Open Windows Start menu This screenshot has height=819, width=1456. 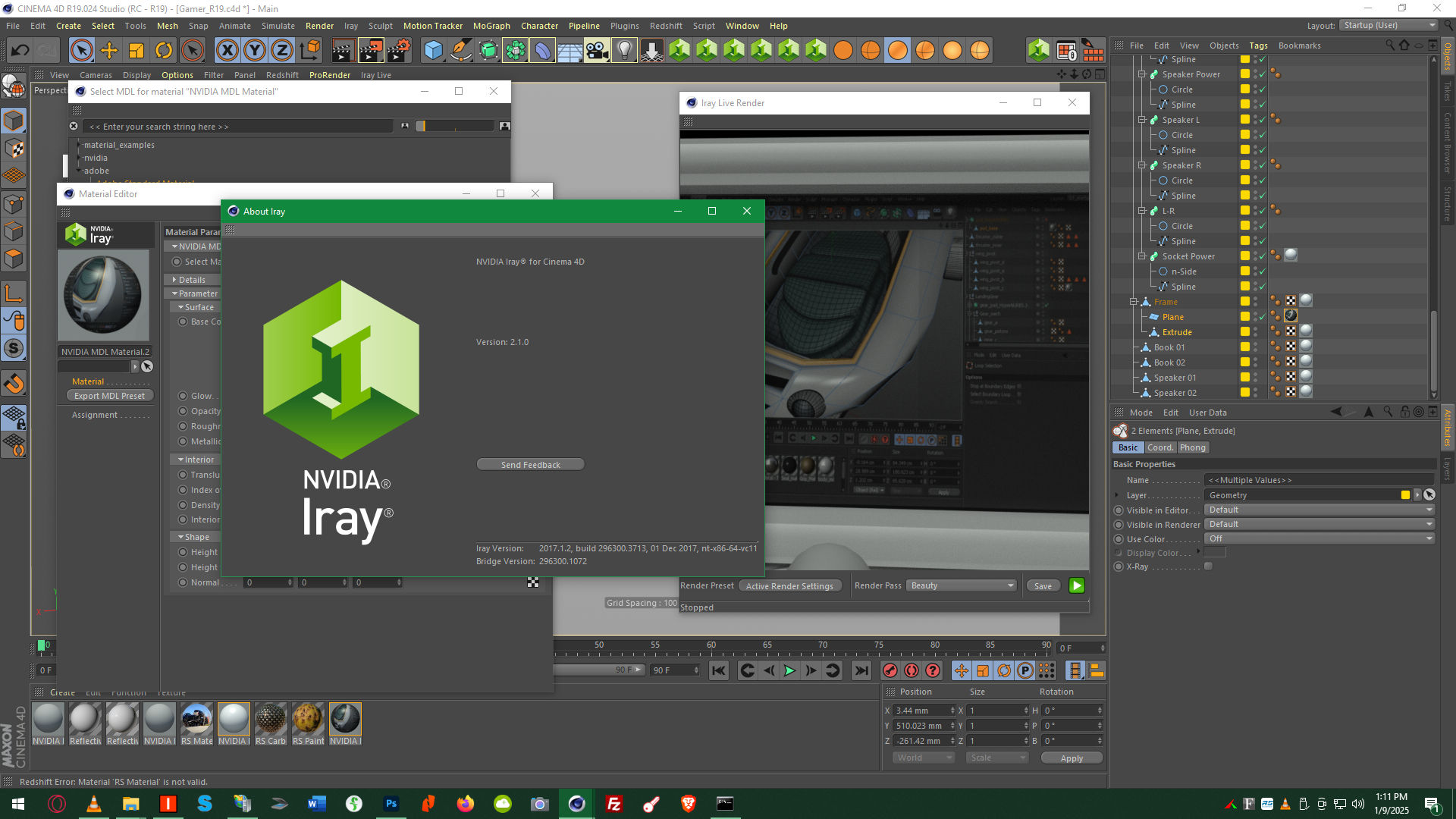[x=18, y=804]
